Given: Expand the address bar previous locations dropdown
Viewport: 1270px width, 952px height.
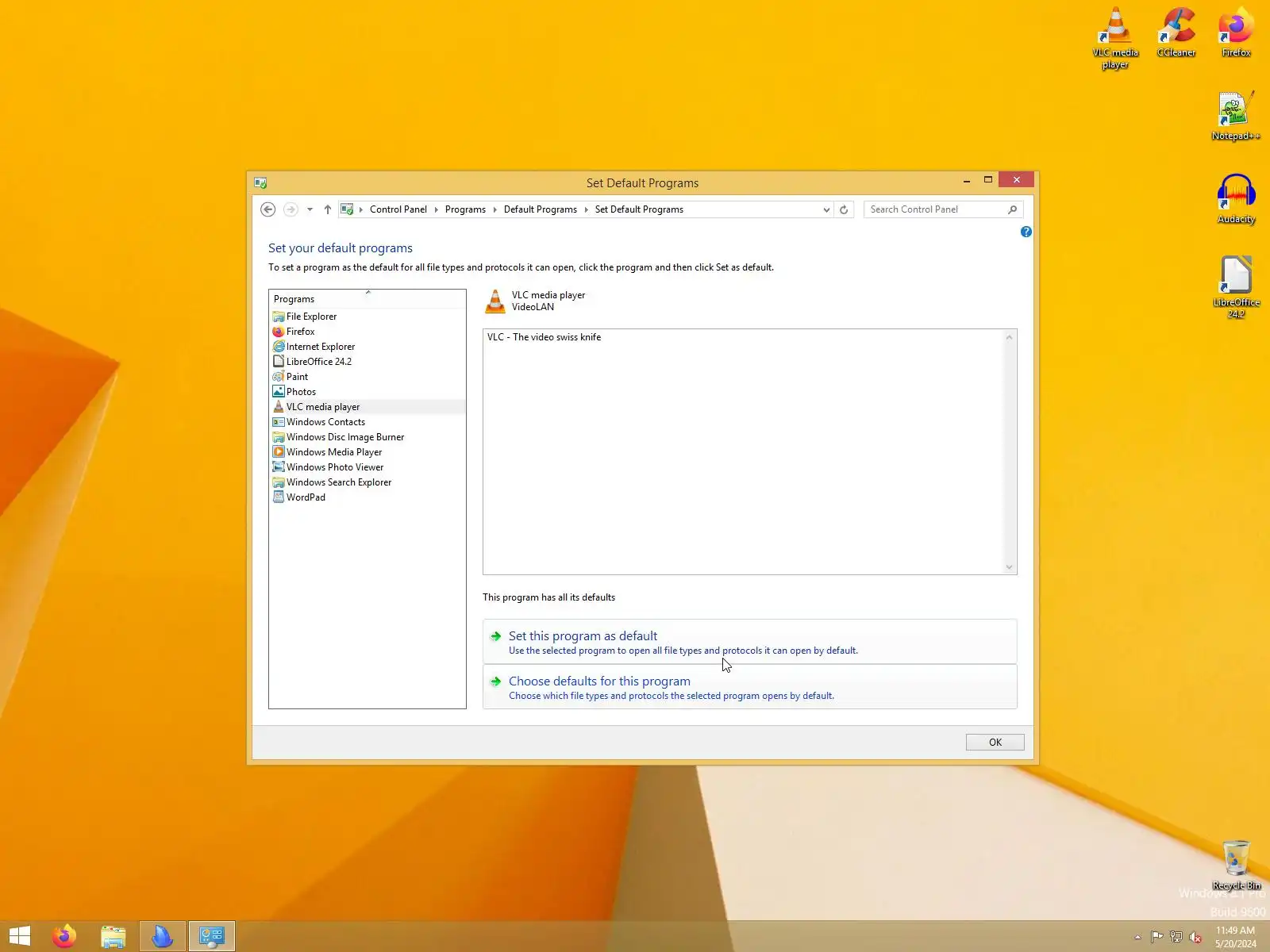Looking at the screenshot, I should tap(826, 209).
